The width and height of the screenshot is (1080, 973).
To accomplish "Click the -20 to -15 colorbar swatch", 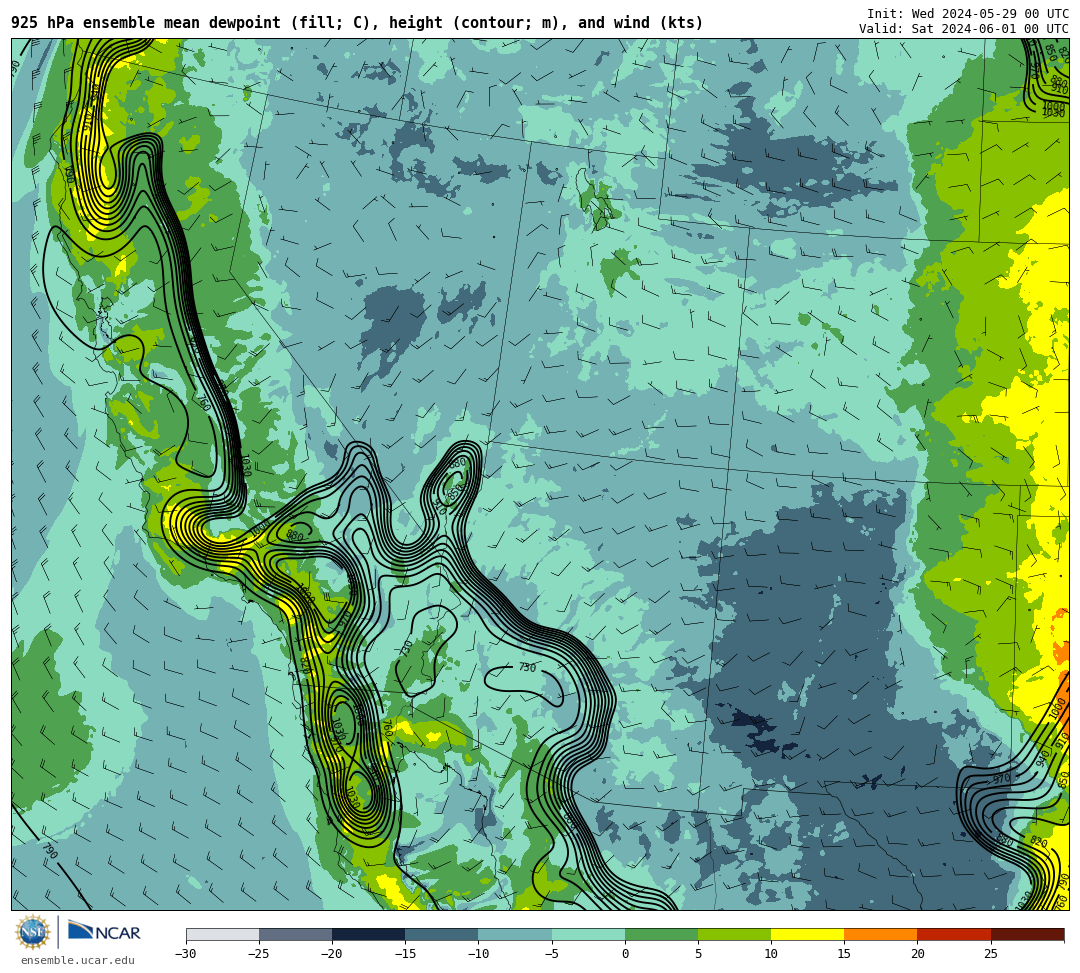I will click(368, 934).
